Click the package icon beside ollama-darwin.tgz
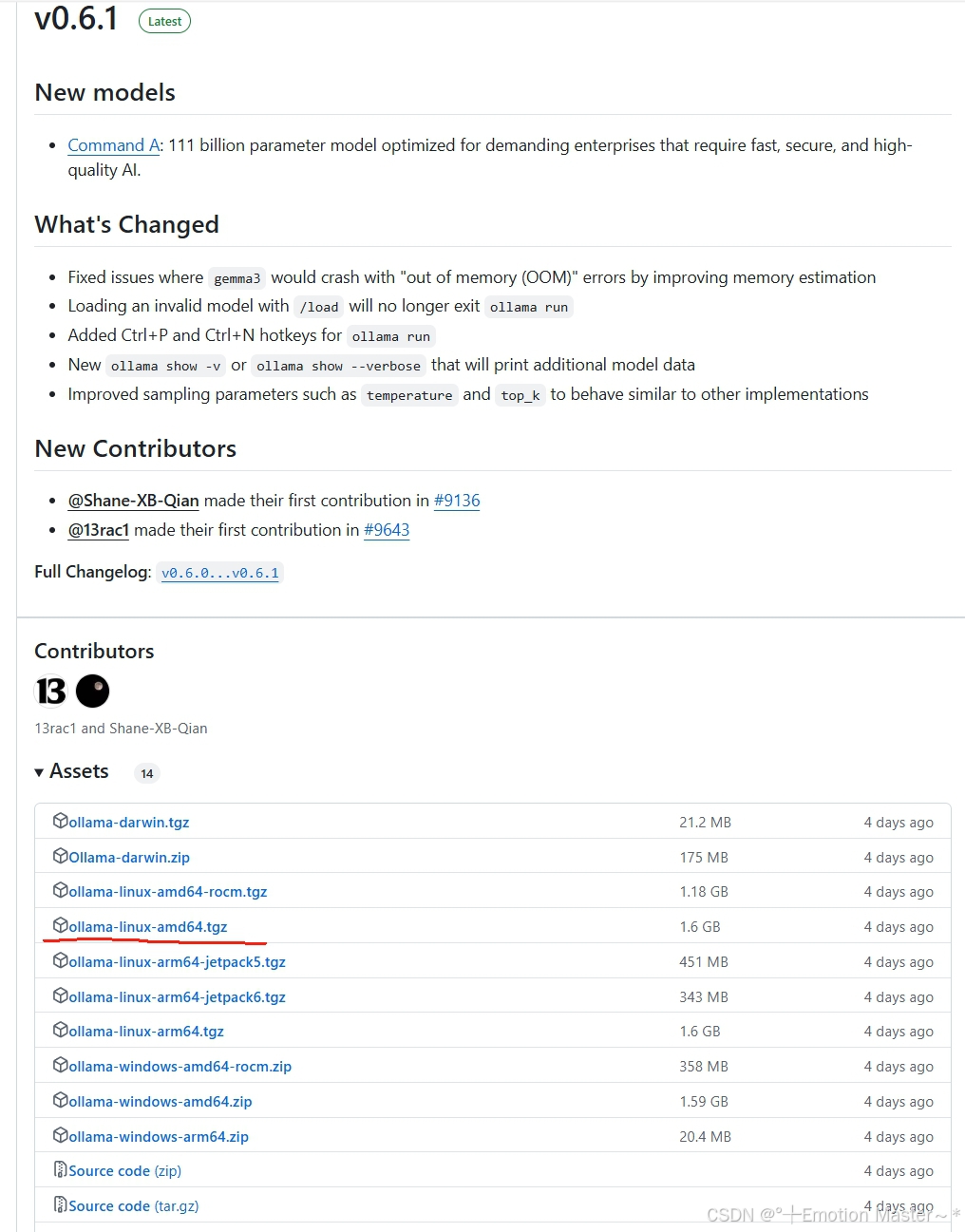 [x=61, y=822]
